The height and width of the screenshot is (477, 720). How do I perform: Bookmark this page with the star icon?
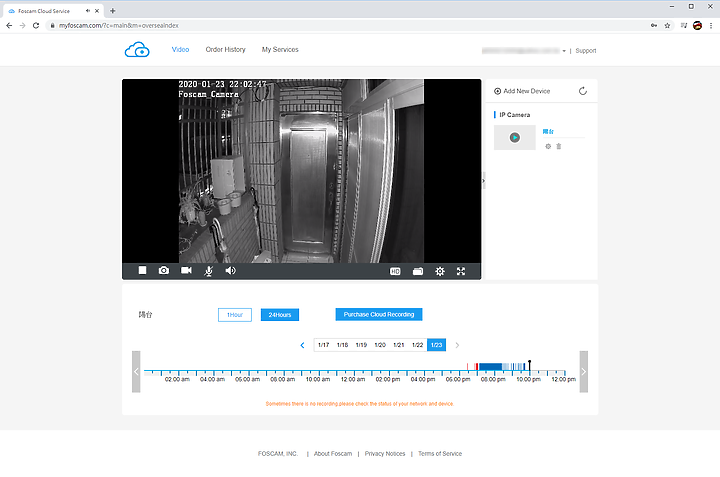click(x=667, y=26)
